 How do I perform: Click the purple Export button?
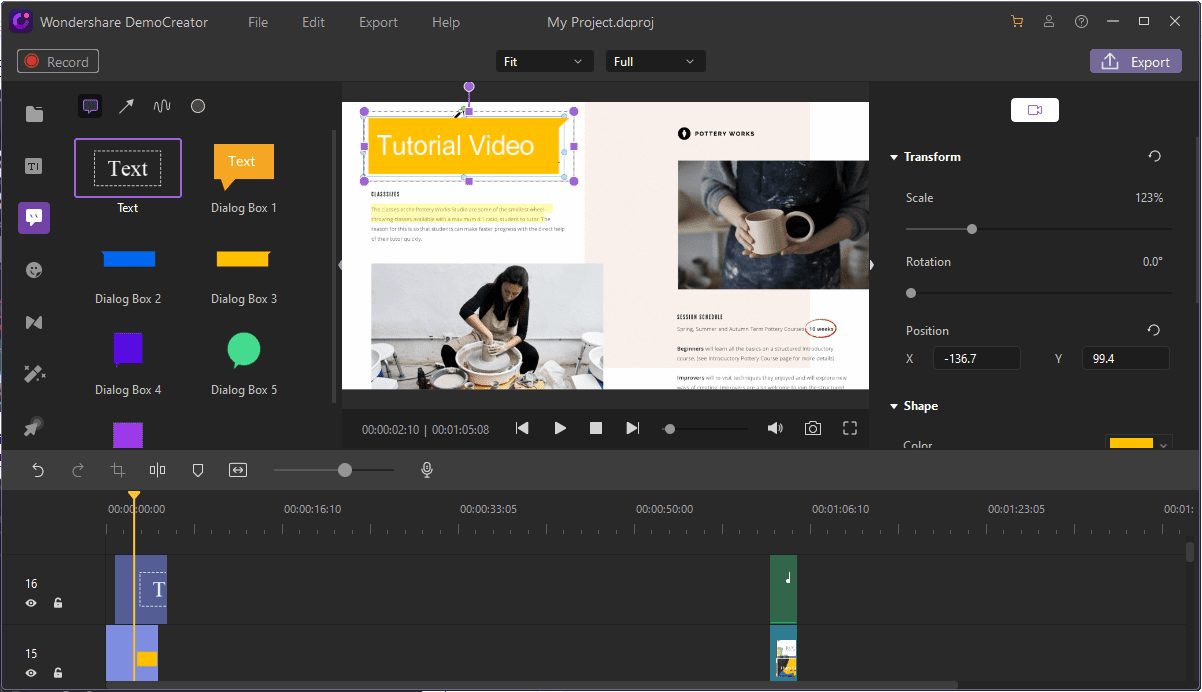tap(1135, 62)
